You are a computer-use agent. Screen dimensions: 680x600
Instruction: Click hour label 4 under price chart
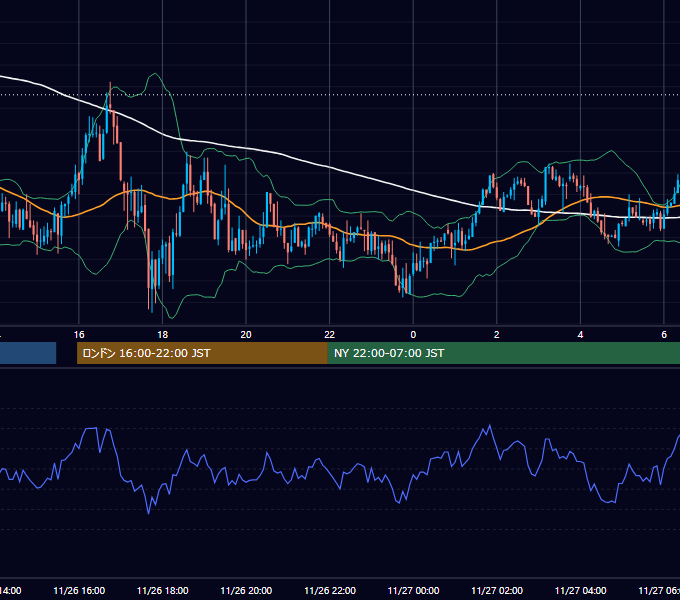click(580, 335)
